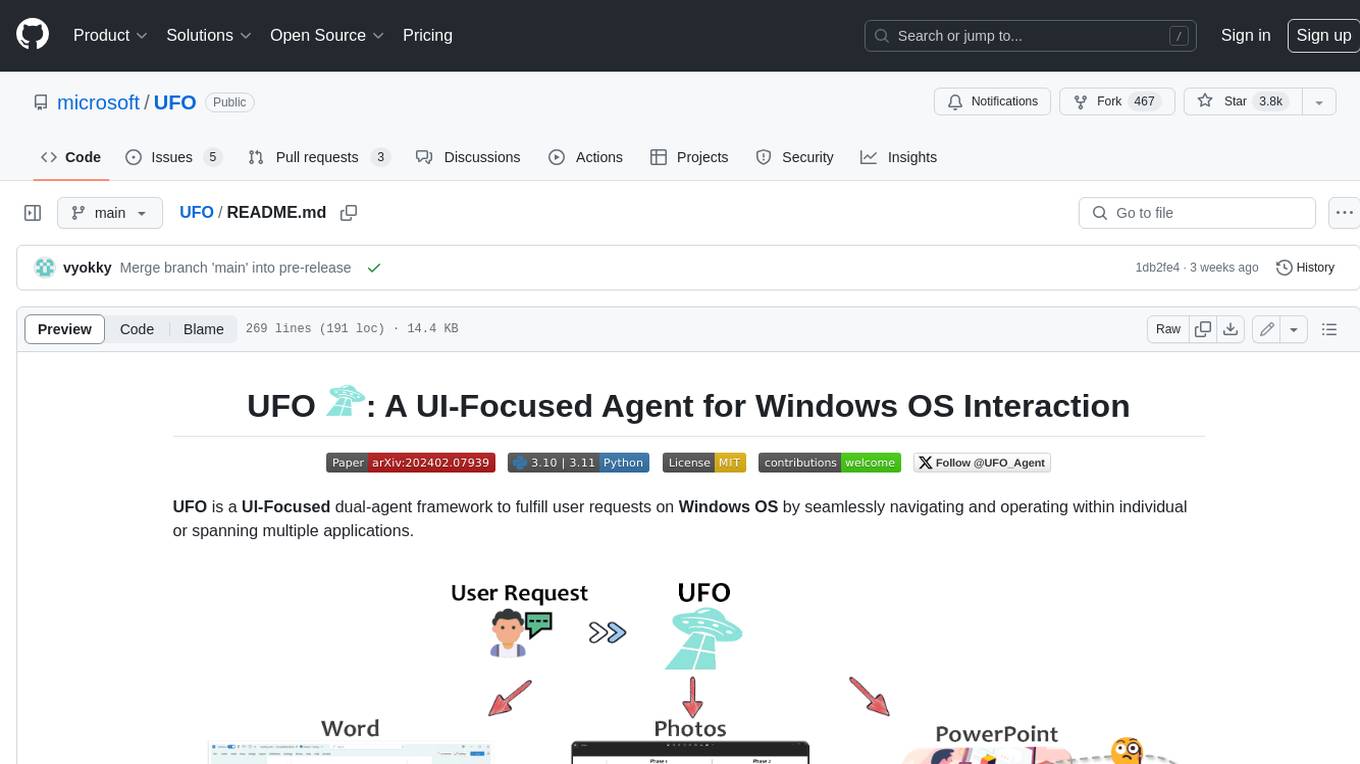Focus the Go to file field
The width and height of the screenshot is (1360, 764).
pyautogui.click(x=1197, y=213)
